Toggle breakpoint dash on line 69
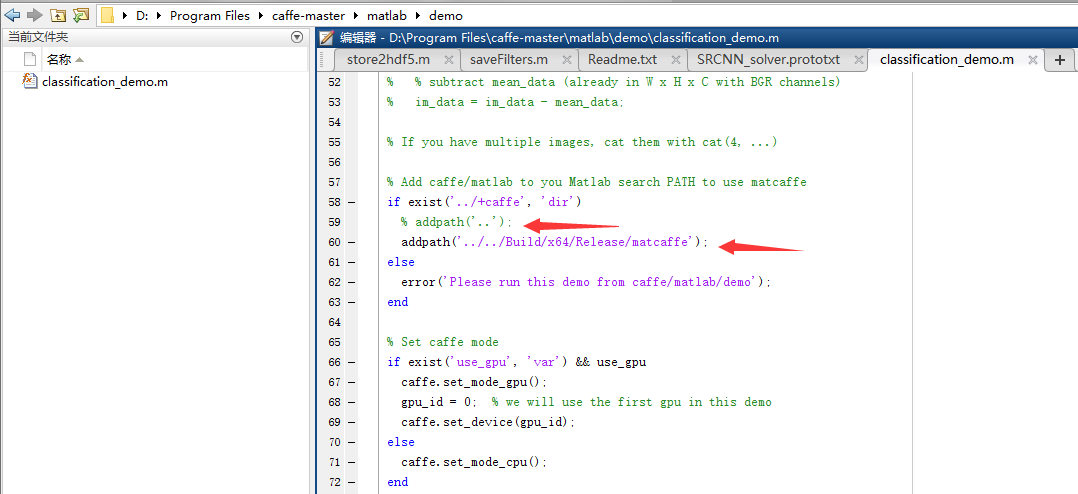 pos(352,422)
